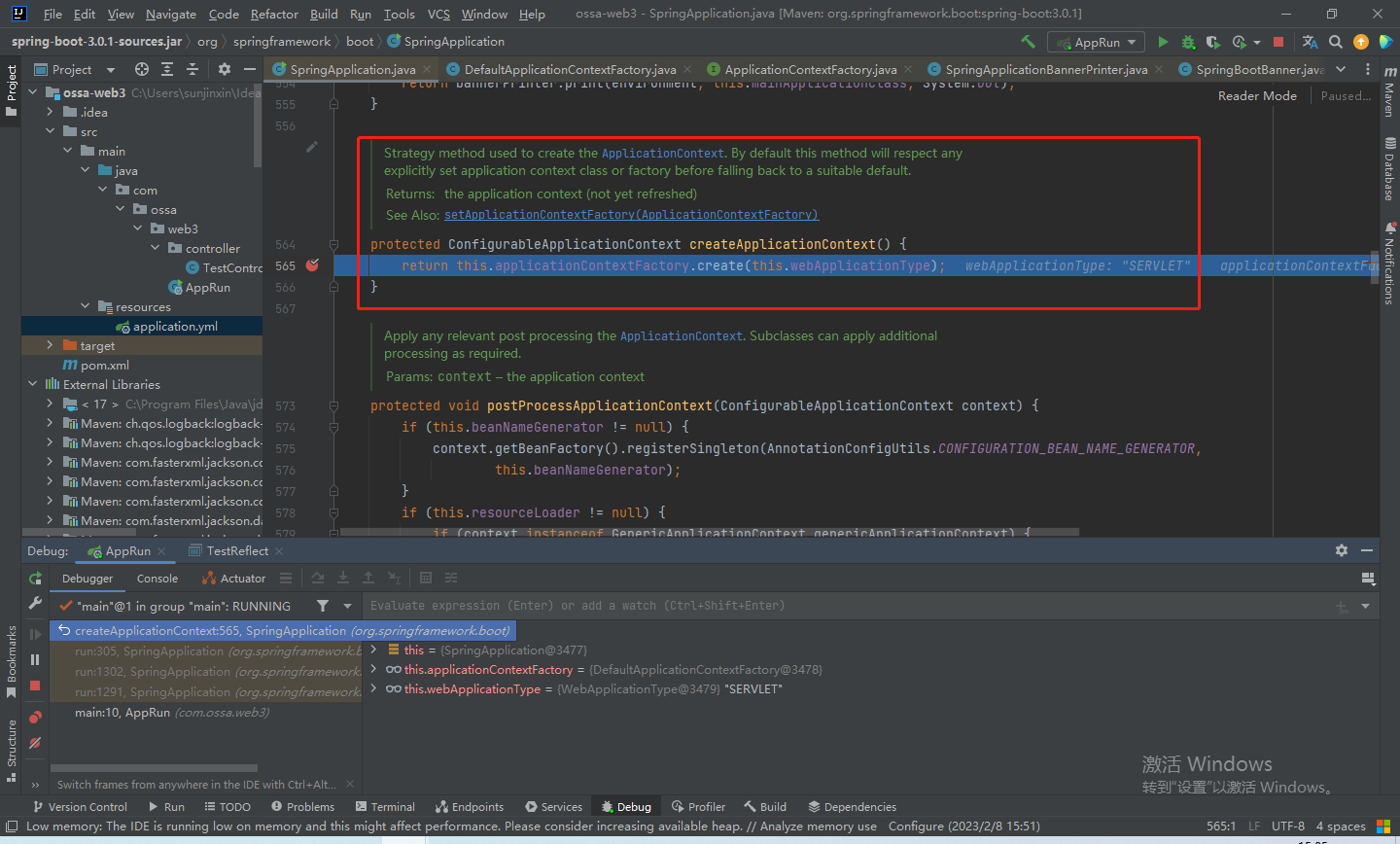This screenshot has width=1400, height=844.
Task: Open the Terminal tool window button
Action: click(385, 807)
